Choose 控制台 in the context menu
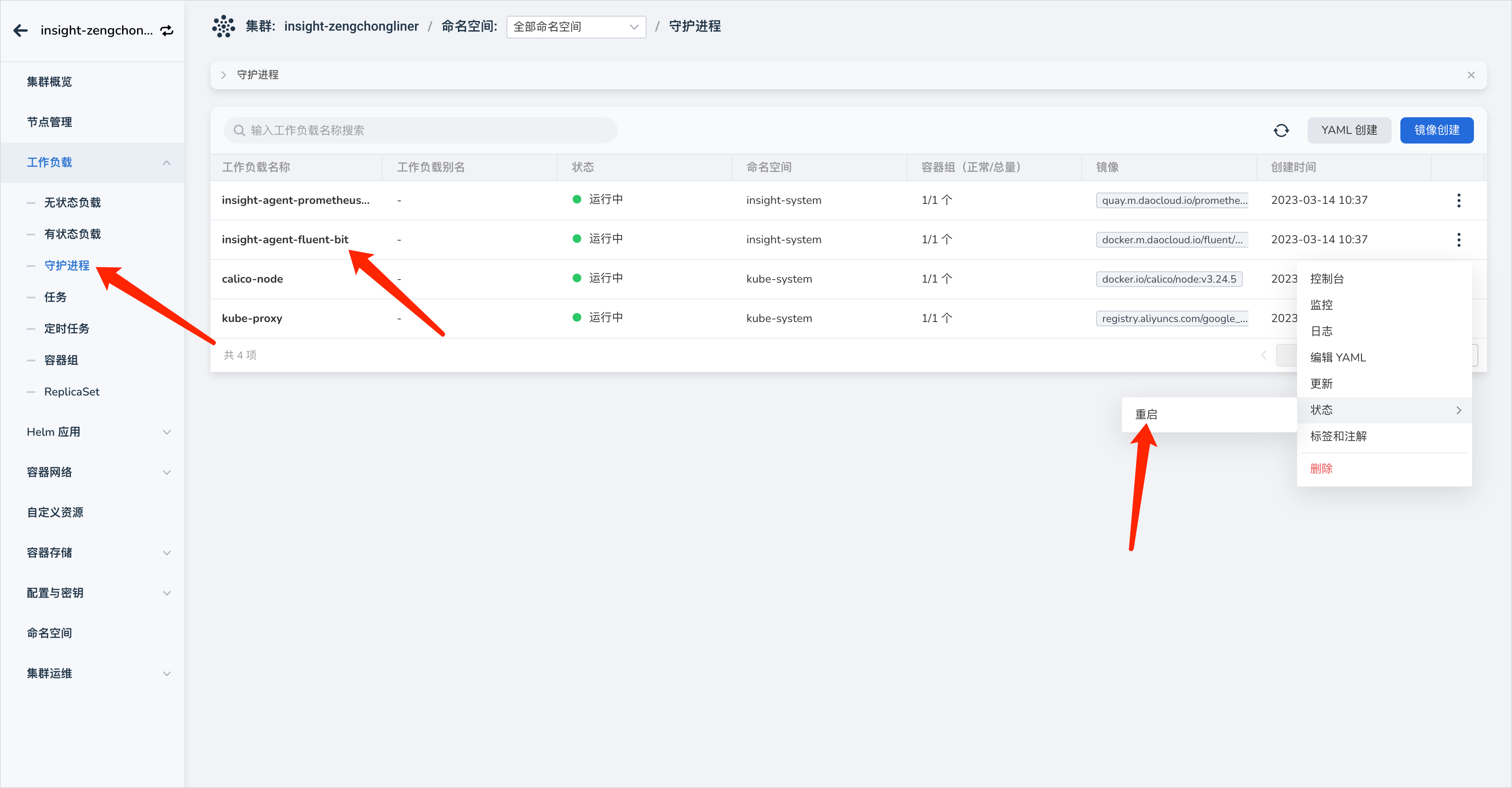 1384,279
